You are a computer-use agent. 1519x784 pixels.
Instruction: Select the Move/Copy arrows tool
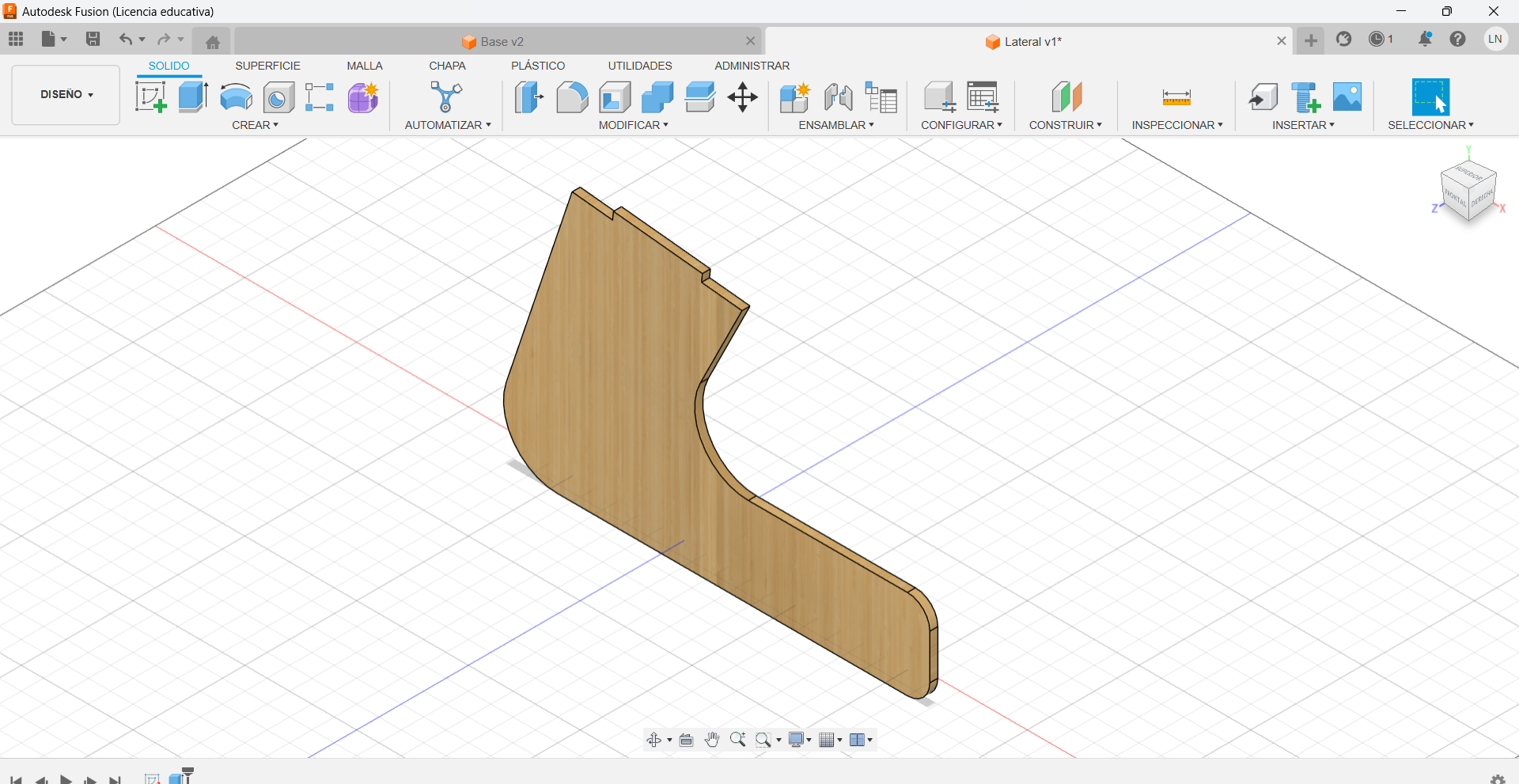coord(742,97)
